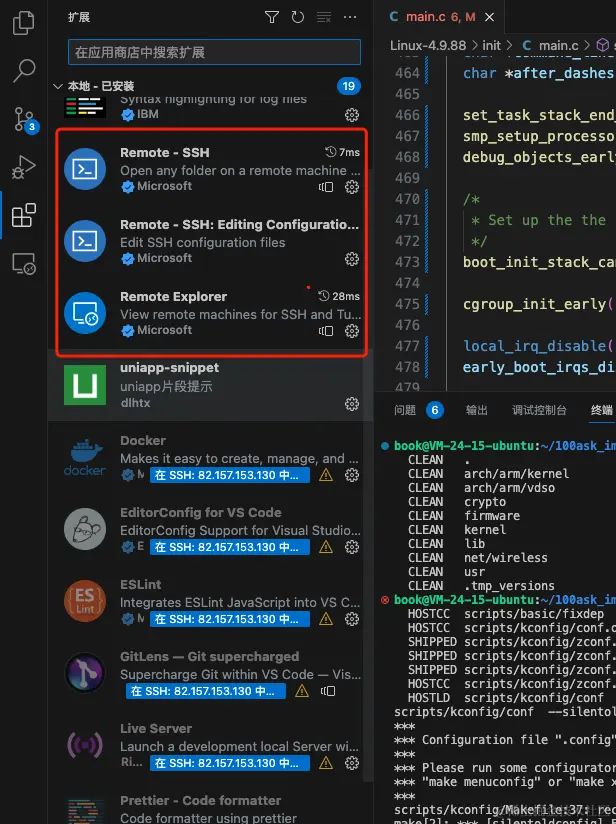Open the 输出 panel tab
Screen dimensions: 616x824
point(477,410)
